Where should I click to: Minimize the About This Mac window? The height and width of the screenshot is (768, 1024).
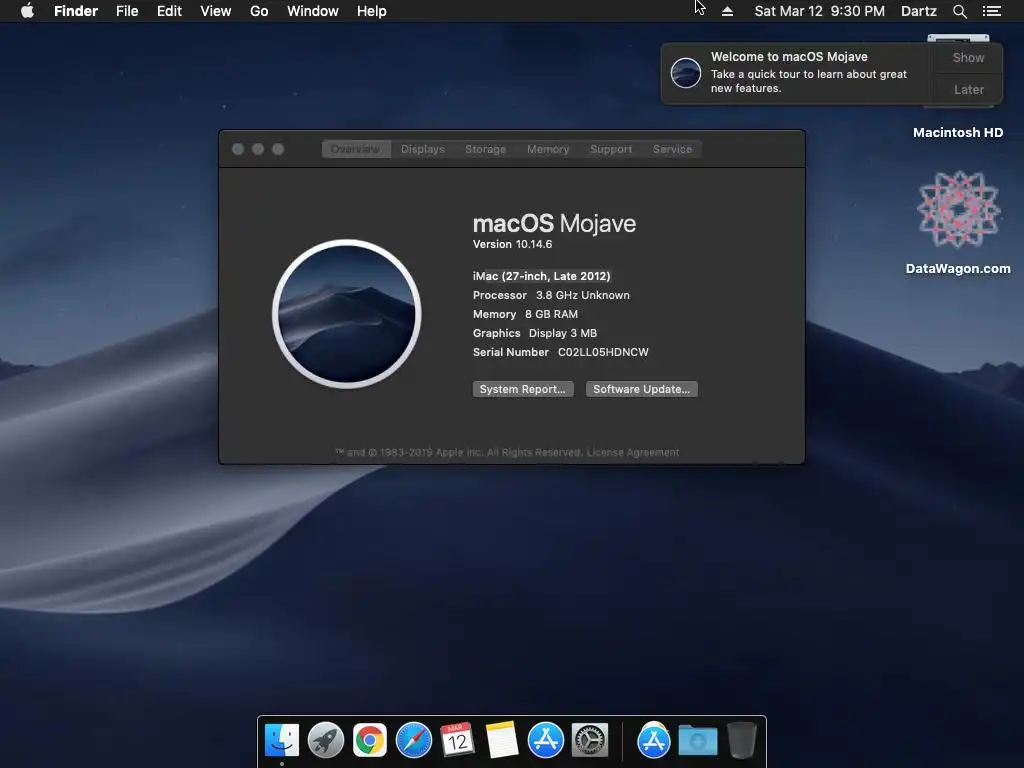(x=258, y=149)
